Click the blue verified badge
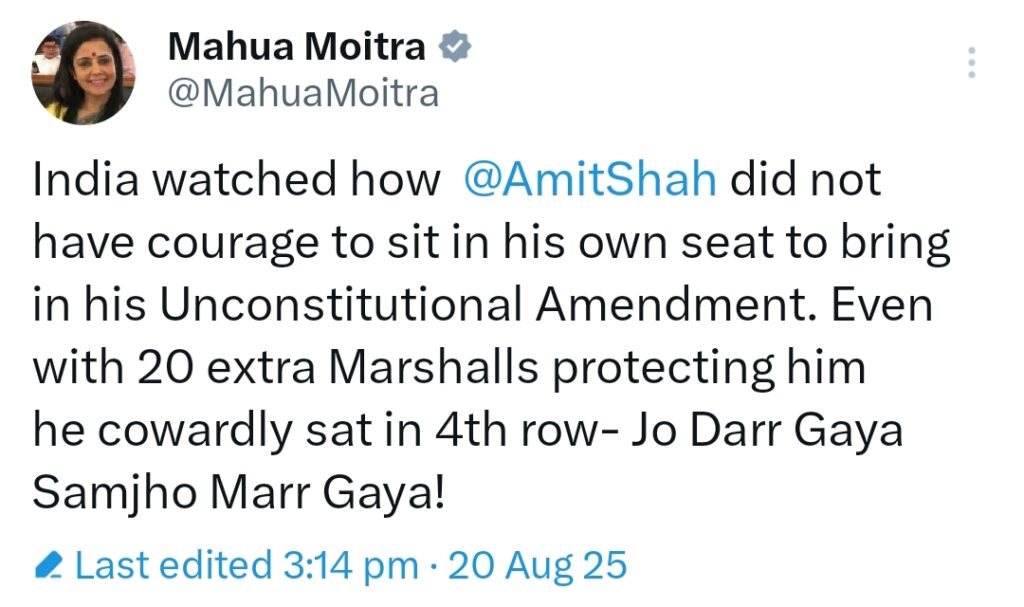The image size is (1024, 607). tap(456, 47)
